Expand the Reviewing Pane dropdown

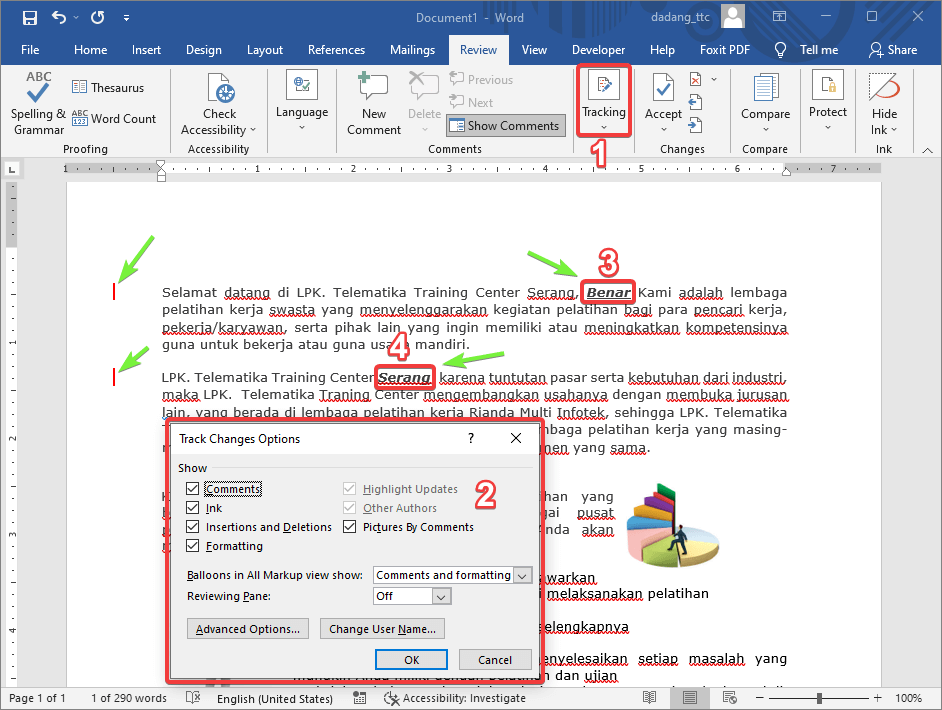click(x=442, y=596)
